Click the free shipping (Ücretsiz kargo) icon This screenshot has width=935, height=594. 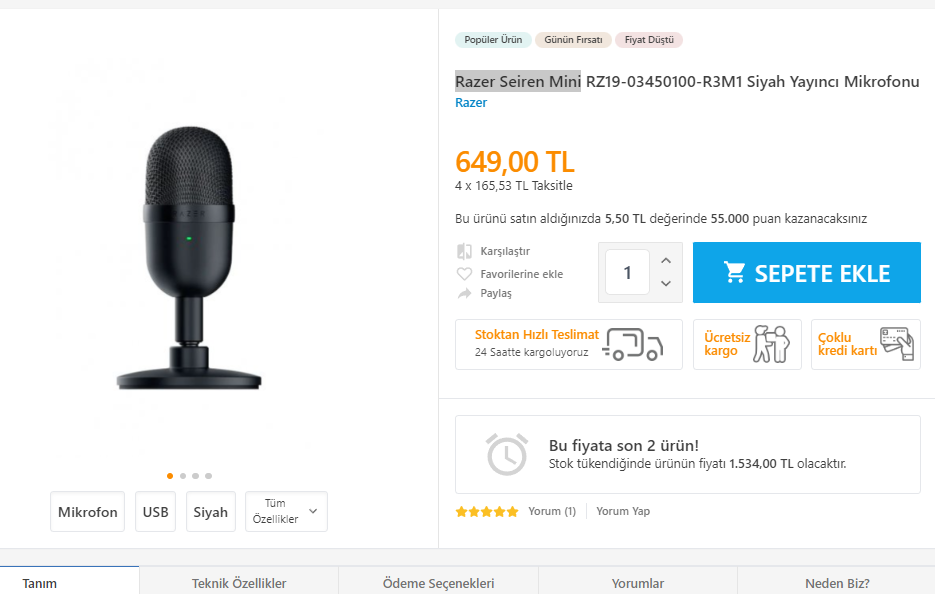[x=771, y=344]
